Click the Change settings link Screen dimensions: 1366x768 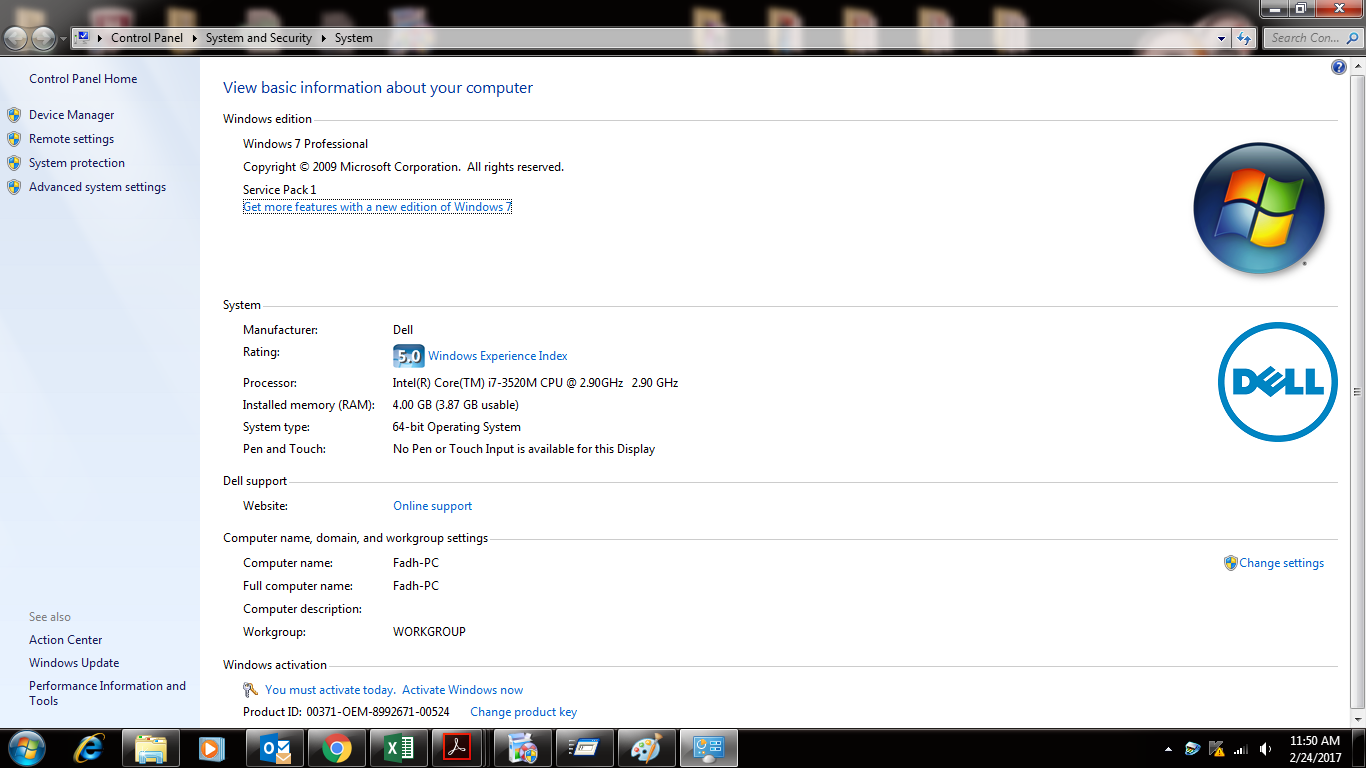coord(1281,563)
